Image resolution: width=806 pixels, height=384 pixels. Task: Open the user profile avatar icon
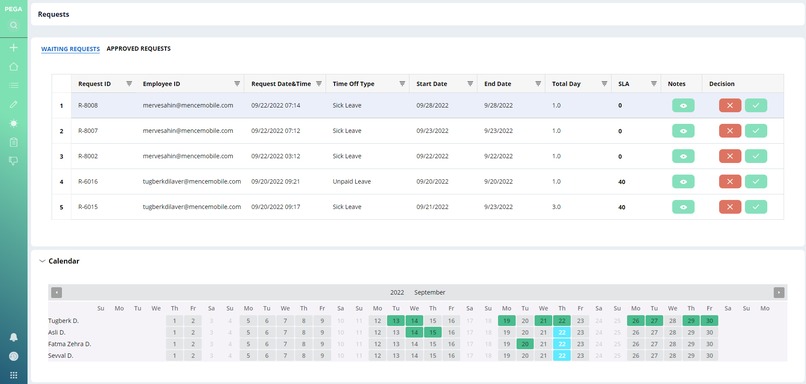(x=14, y=356)
